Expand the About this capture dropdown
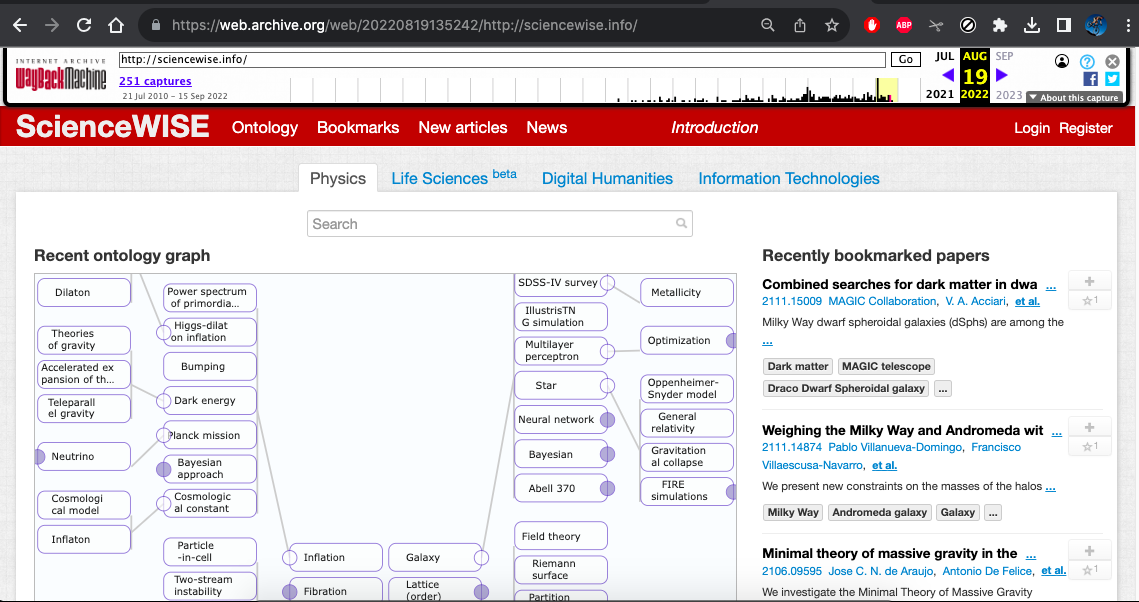This screenshot has height=602, width=1139. 1073,98
